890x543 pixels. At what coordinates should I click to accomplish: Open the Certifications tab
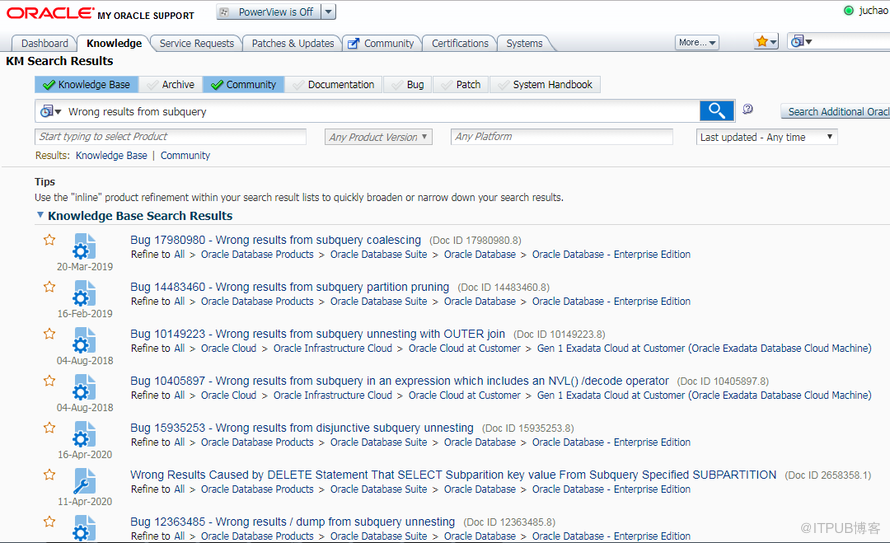point(460,43)
